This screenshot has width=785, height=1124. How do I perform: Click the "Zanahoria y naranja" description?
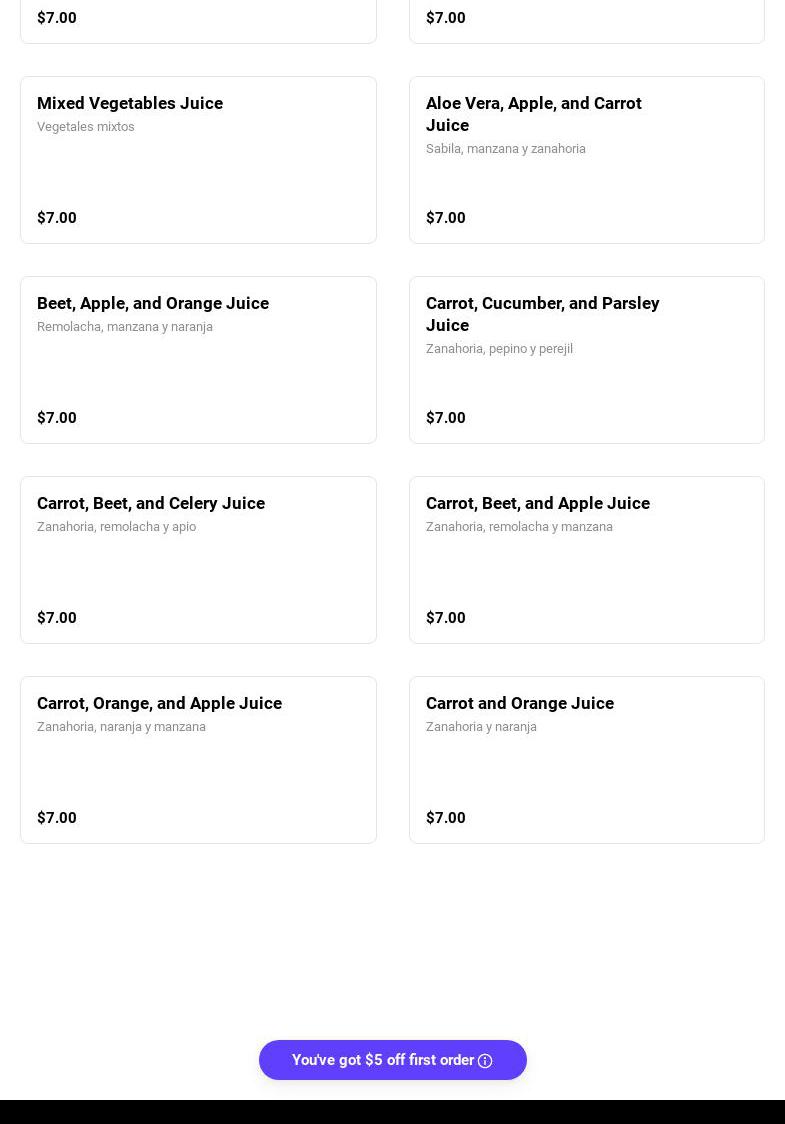pos(481,727)
